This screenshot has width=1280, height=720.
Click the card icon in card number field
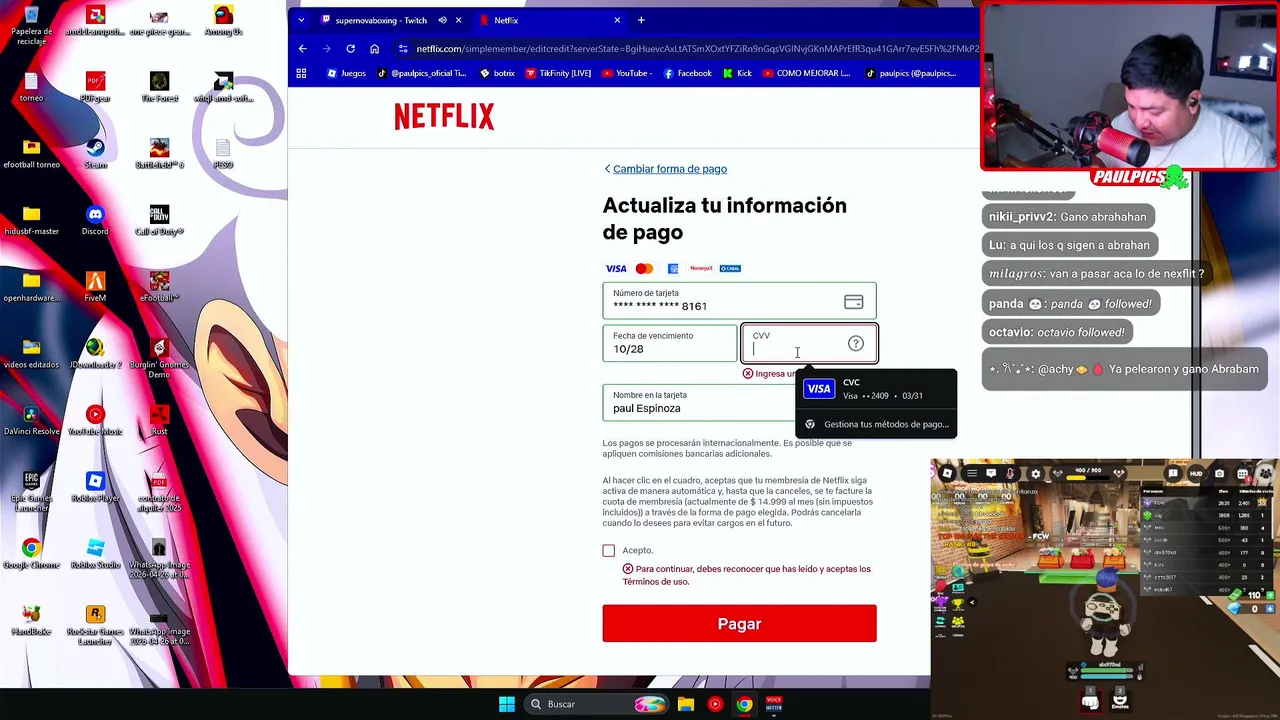[853, 302]
